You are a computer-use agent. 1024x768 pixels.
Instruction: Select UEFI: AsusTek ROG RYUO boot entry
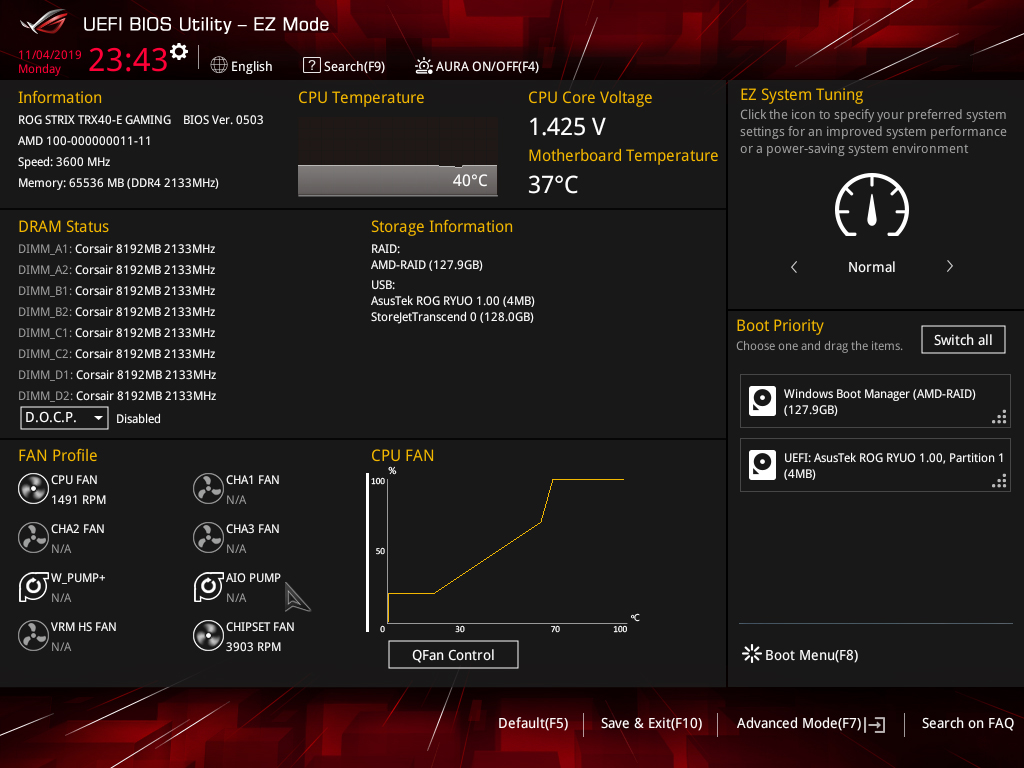(x=875, y=465)
